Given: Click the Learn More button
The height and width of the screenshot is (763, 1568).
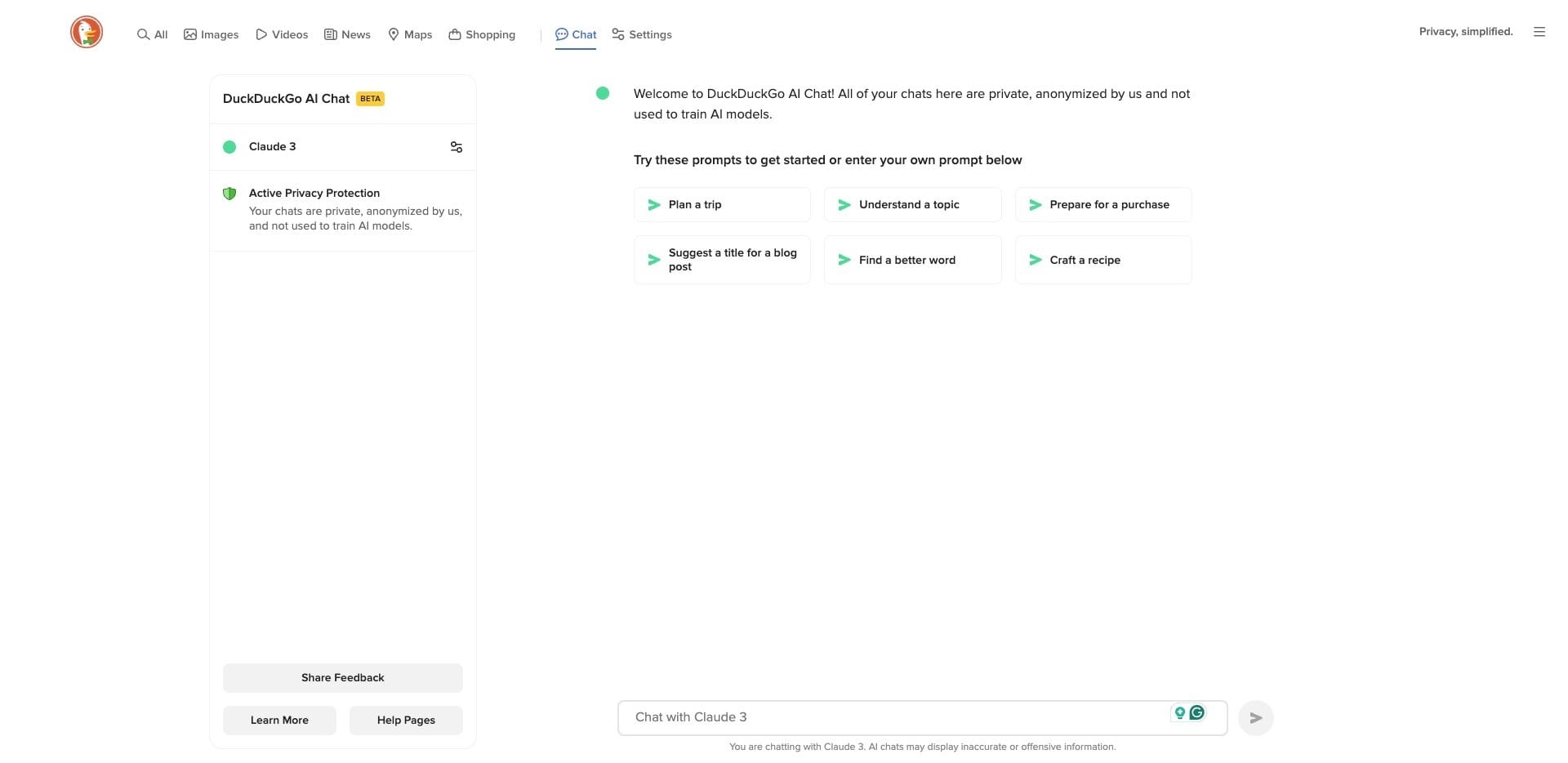Looking at the screenshot, I should pos(279,720).
